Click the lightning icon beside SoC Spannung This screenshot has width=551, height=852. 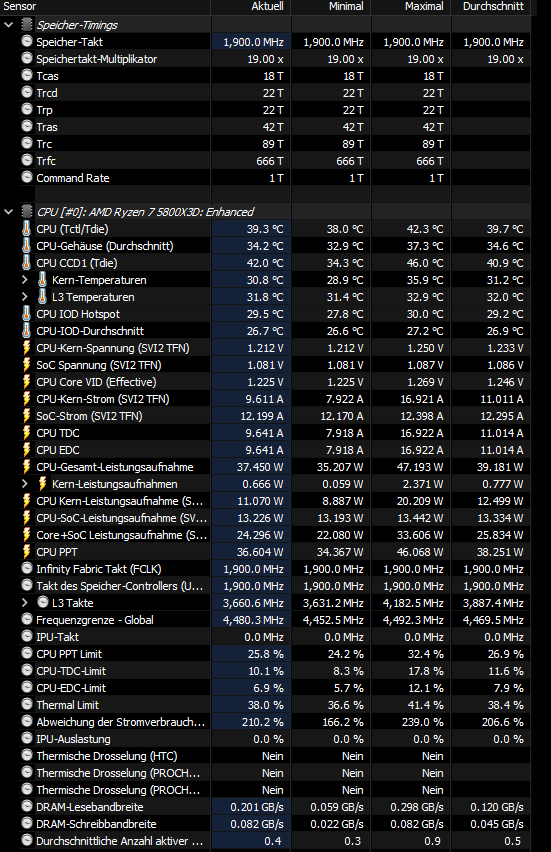(x=27, y=365)
